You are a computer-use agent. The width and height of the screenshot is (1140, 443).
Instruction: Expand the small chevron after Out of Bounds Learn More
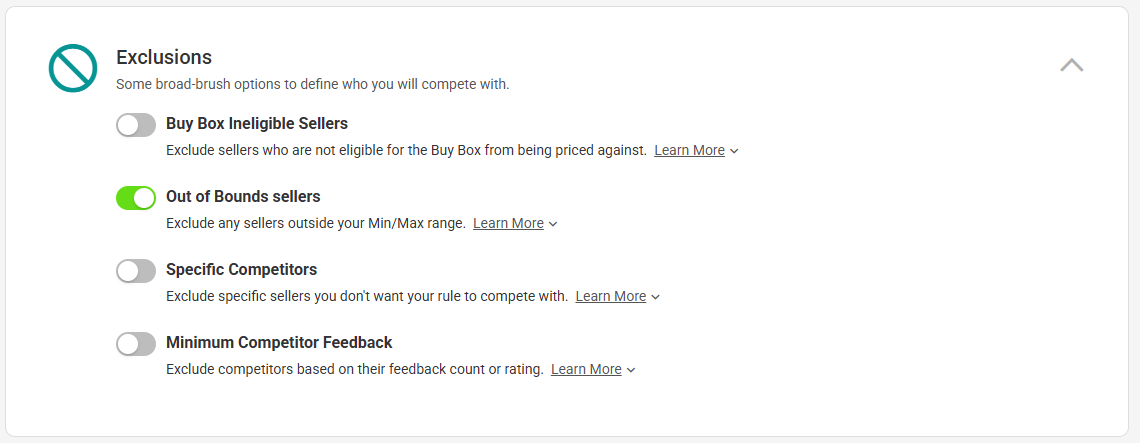[553, 224]
